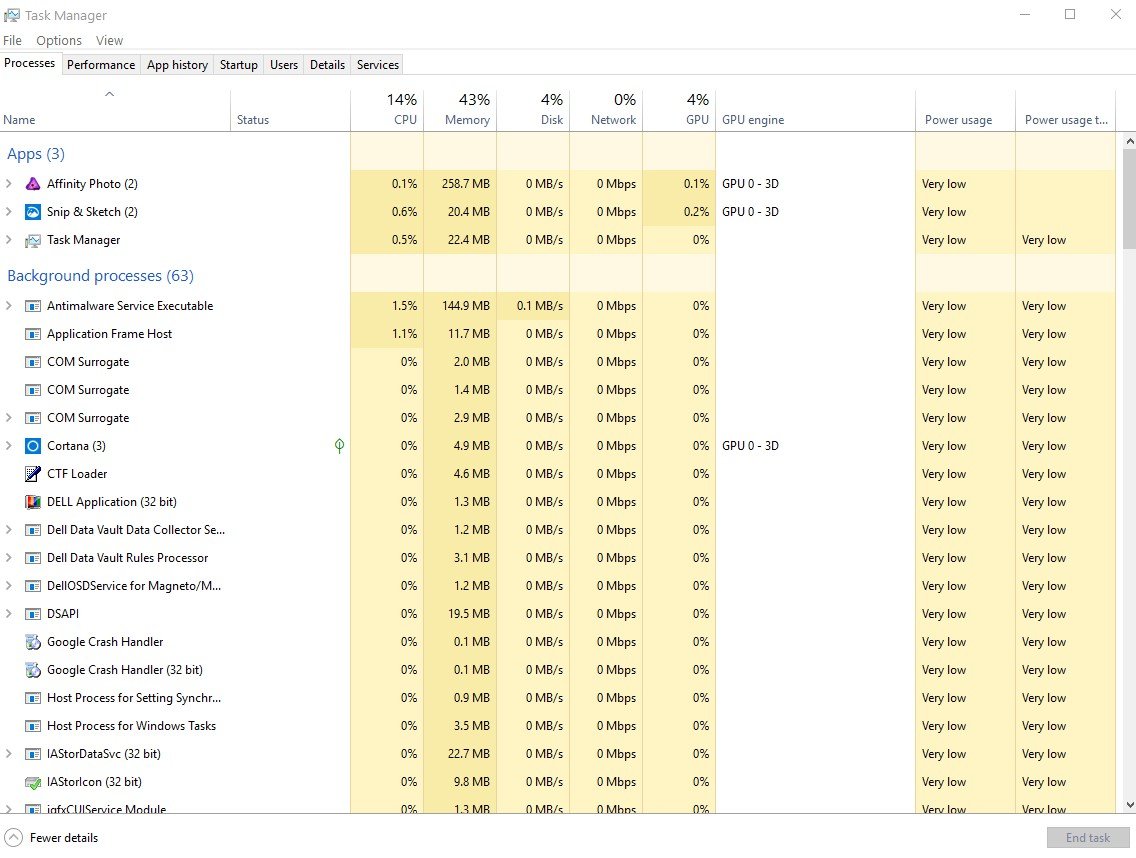Click the Affinity Photo app icon

(x=33, y=184)
